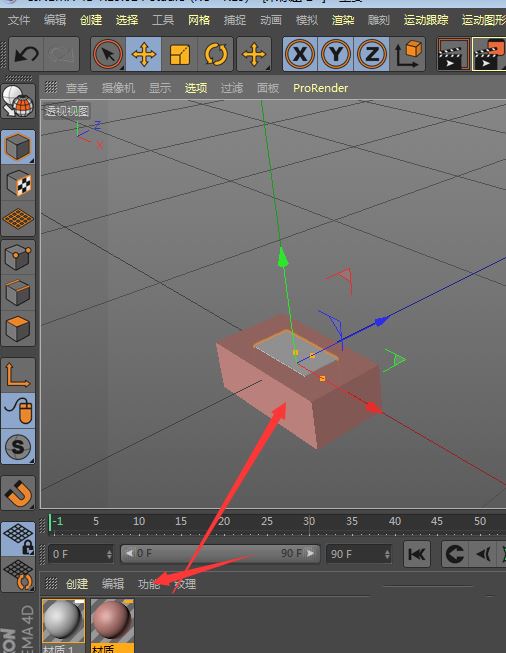Switch to Polygons mode

18,328
